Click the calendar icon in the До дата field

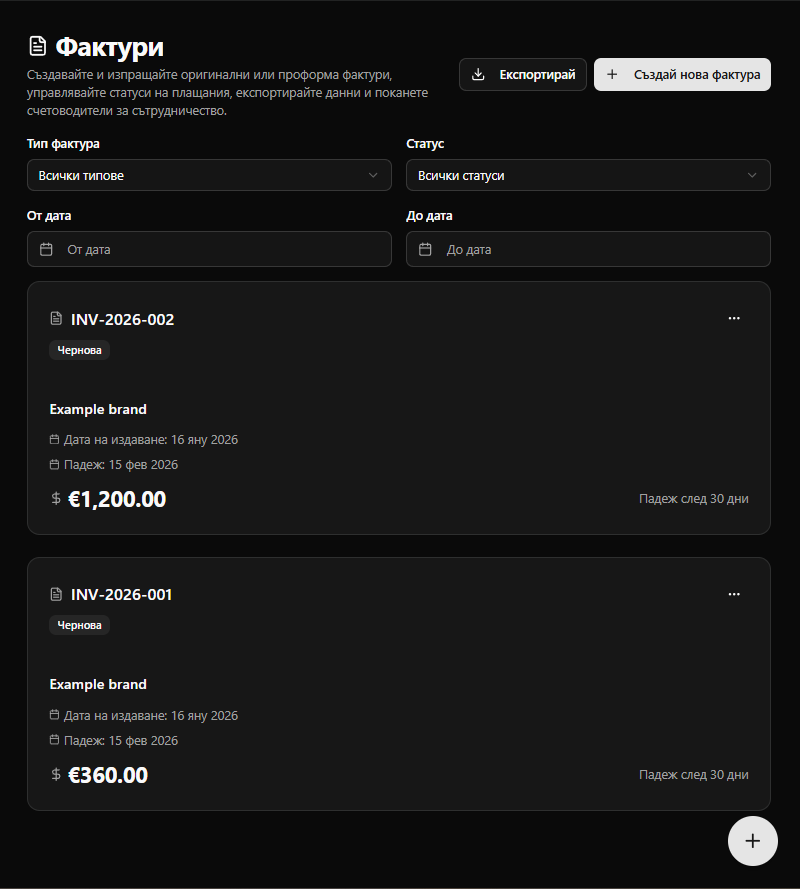425,249
